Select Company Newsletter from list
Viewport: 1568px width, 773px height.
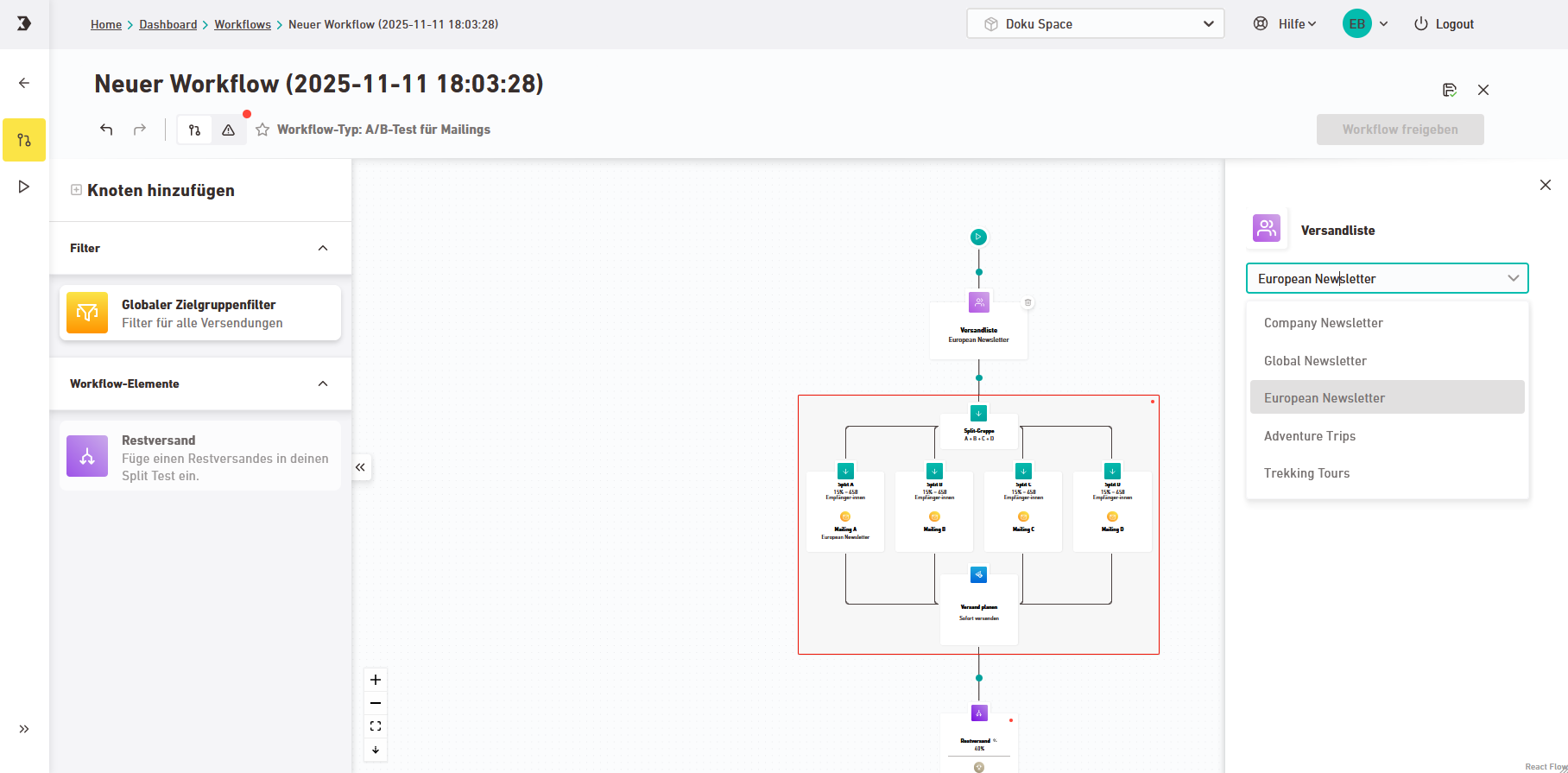(x=1323, y=323)
